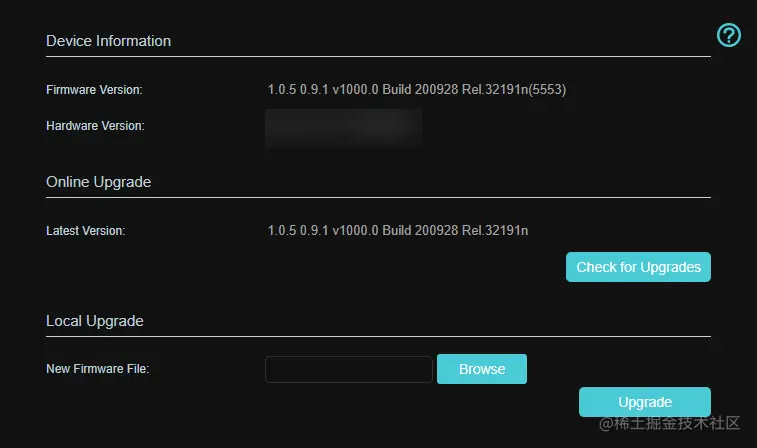Start the local firmware Upgrade
This screenshot has width=757, height=448.
pyautogui.click(x=645, y=402)
